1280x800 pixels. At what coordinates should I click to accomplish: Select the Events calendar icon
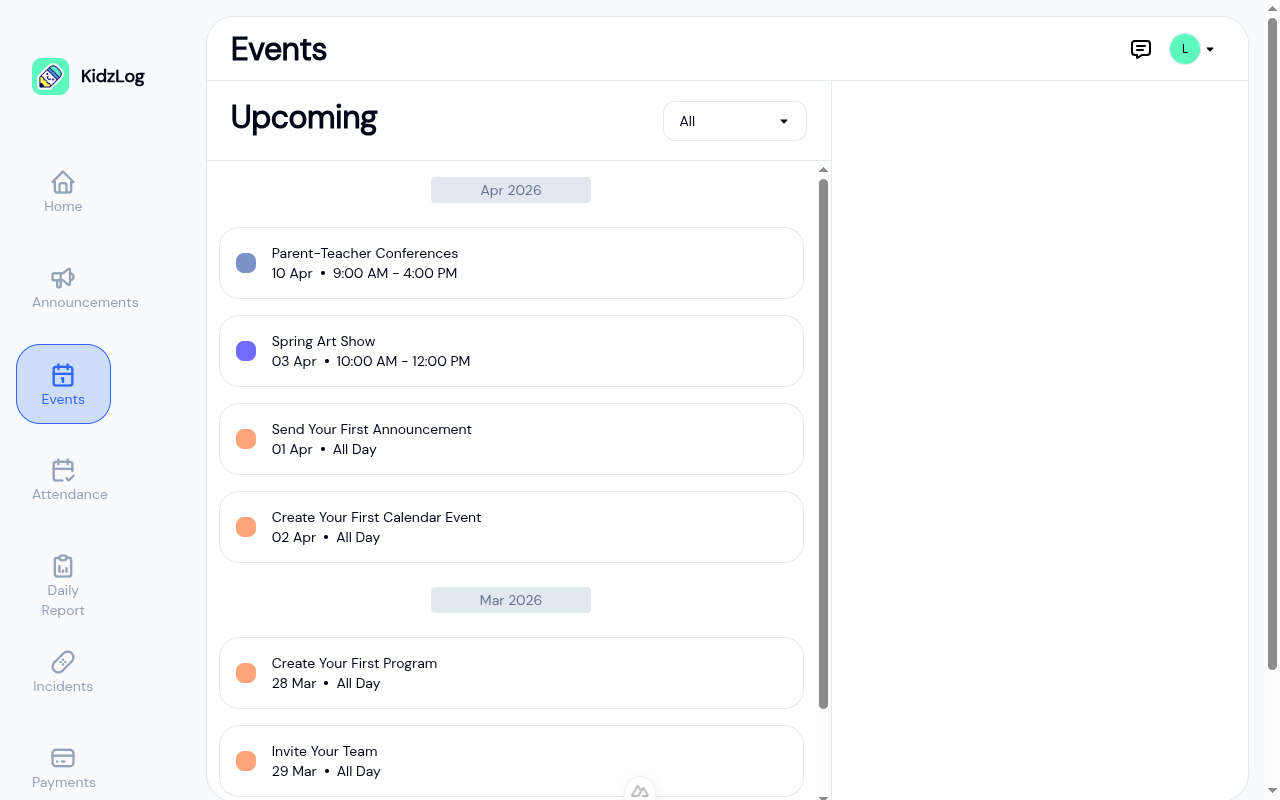click(63, 375)
